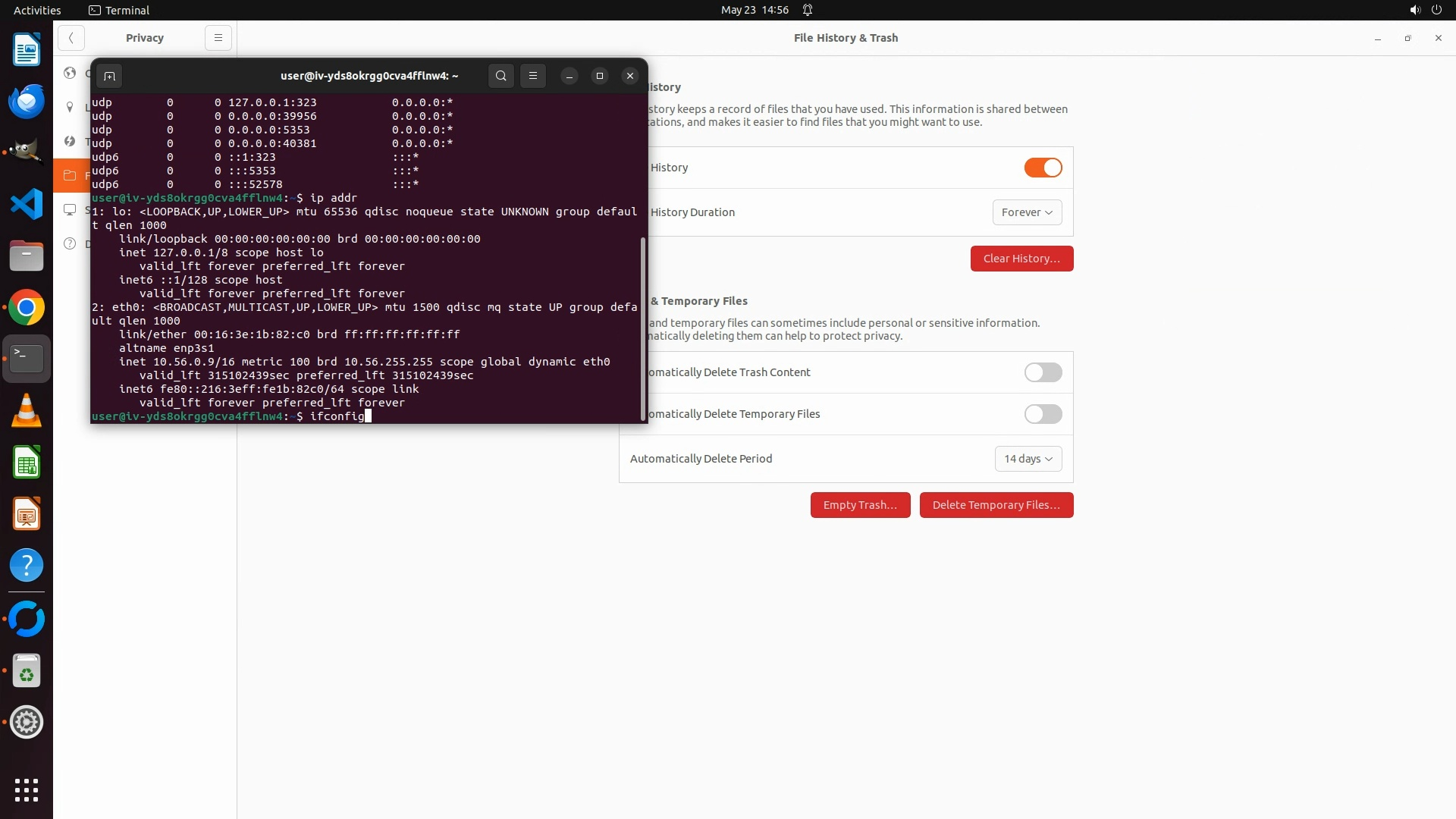Click the Empty Trash button

pos(860,505)
